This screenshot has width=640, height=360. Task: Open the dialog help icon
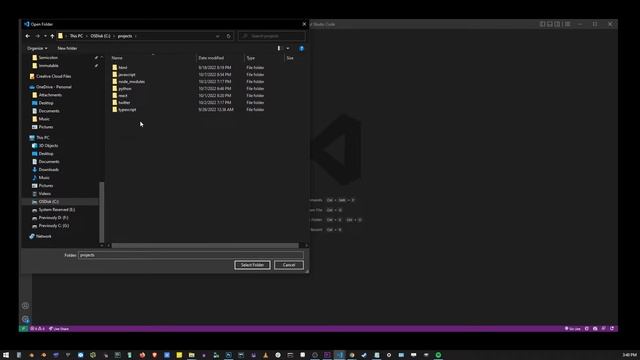pyautogui.click(x=302, y=48)
